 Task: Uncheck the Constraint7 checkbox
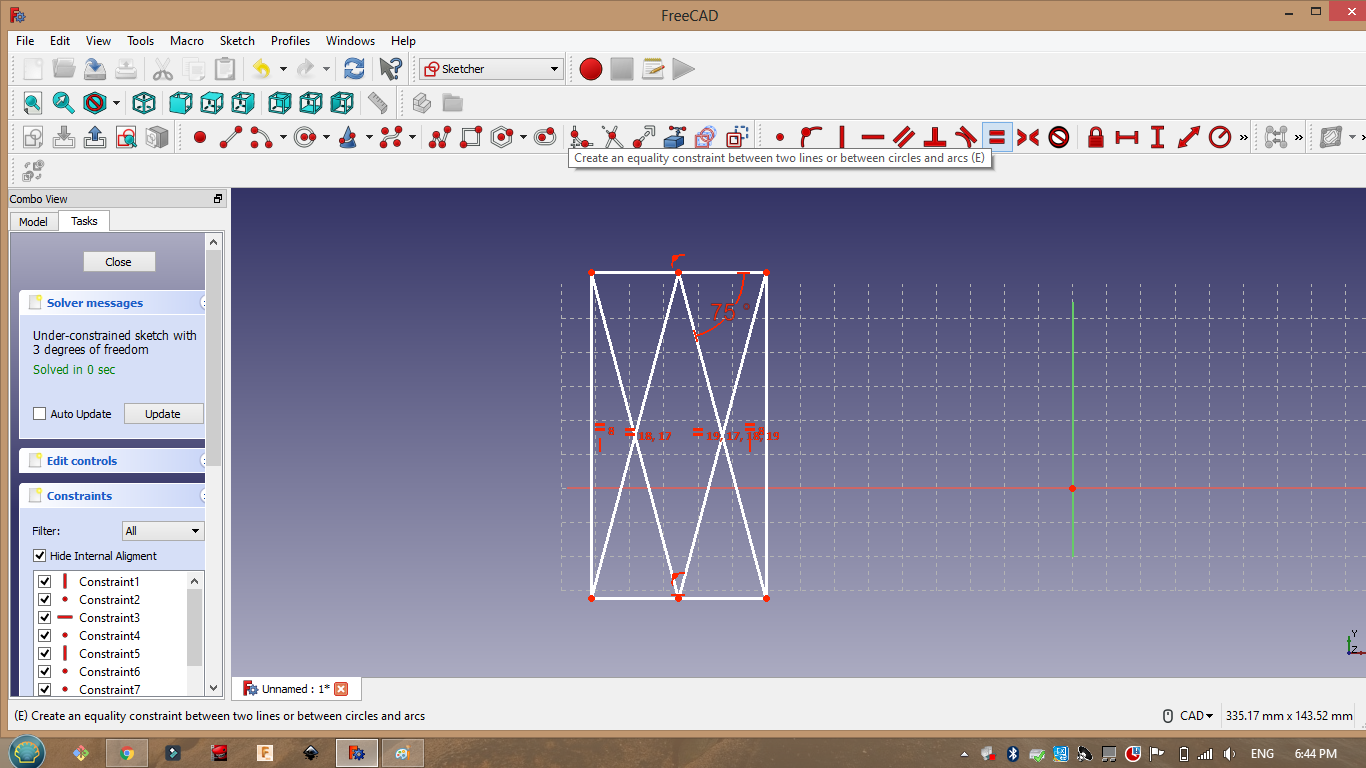coord(44,690)
